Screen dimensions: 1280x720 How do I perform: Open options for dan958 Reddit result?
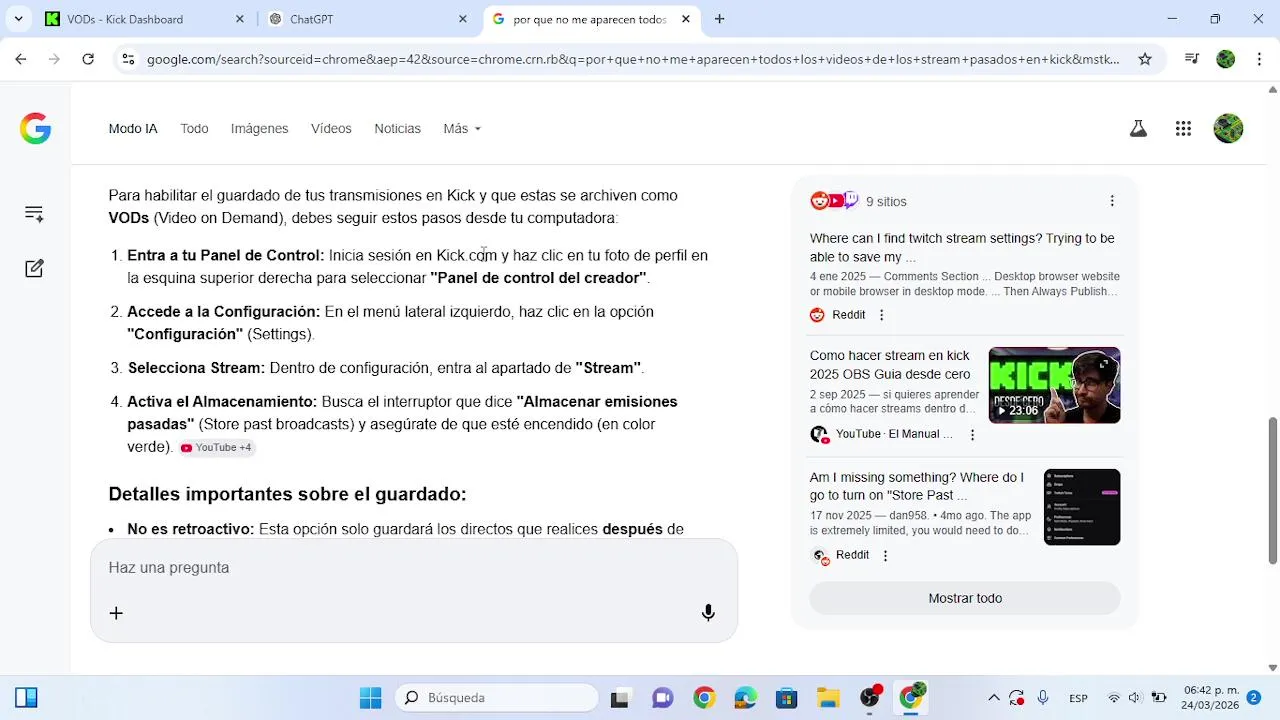tap(885, 555)
